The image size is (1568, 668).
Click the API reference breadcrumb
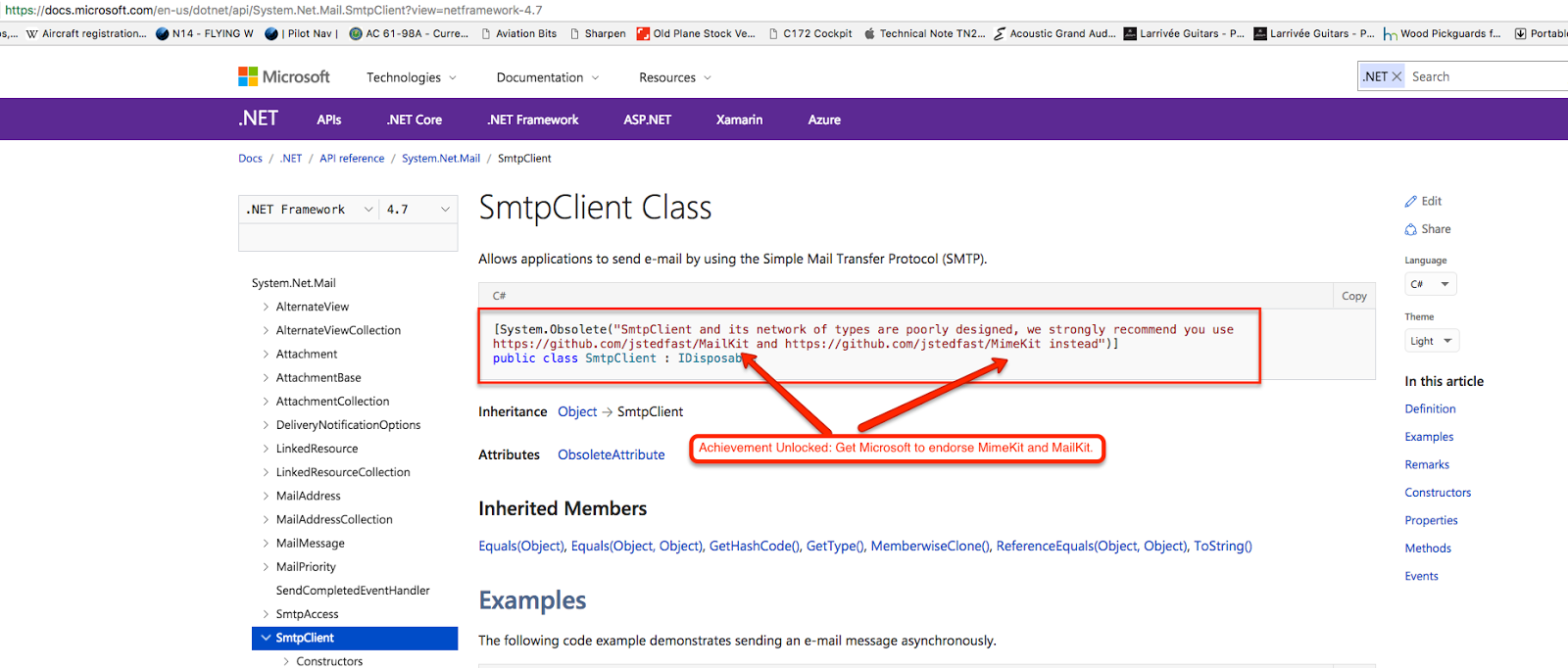tap(352, 158)
